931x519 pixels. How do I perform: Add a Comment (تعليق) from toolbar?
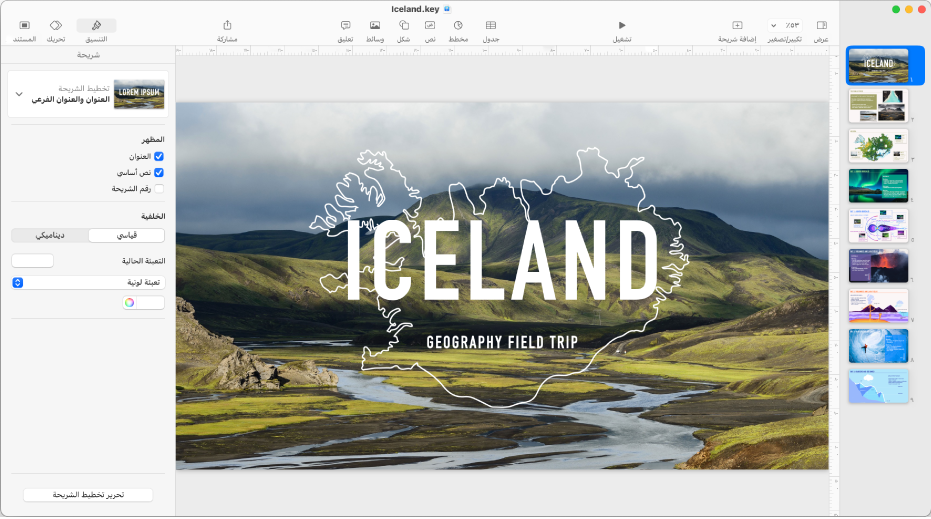pos(346,26)
